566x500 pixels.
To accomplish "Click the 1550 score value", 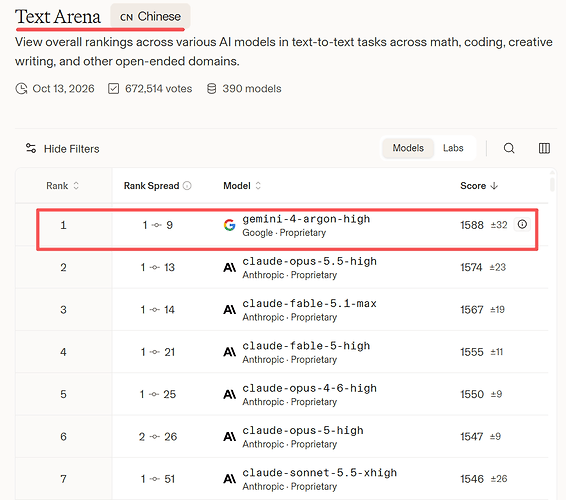I will [471, 394].
